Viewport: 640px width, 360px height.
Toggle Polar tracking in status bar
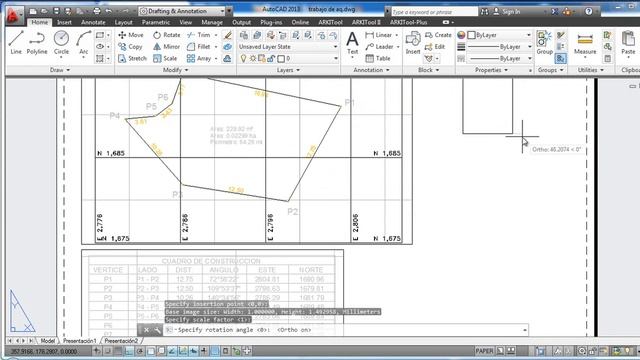pos(140,351)
